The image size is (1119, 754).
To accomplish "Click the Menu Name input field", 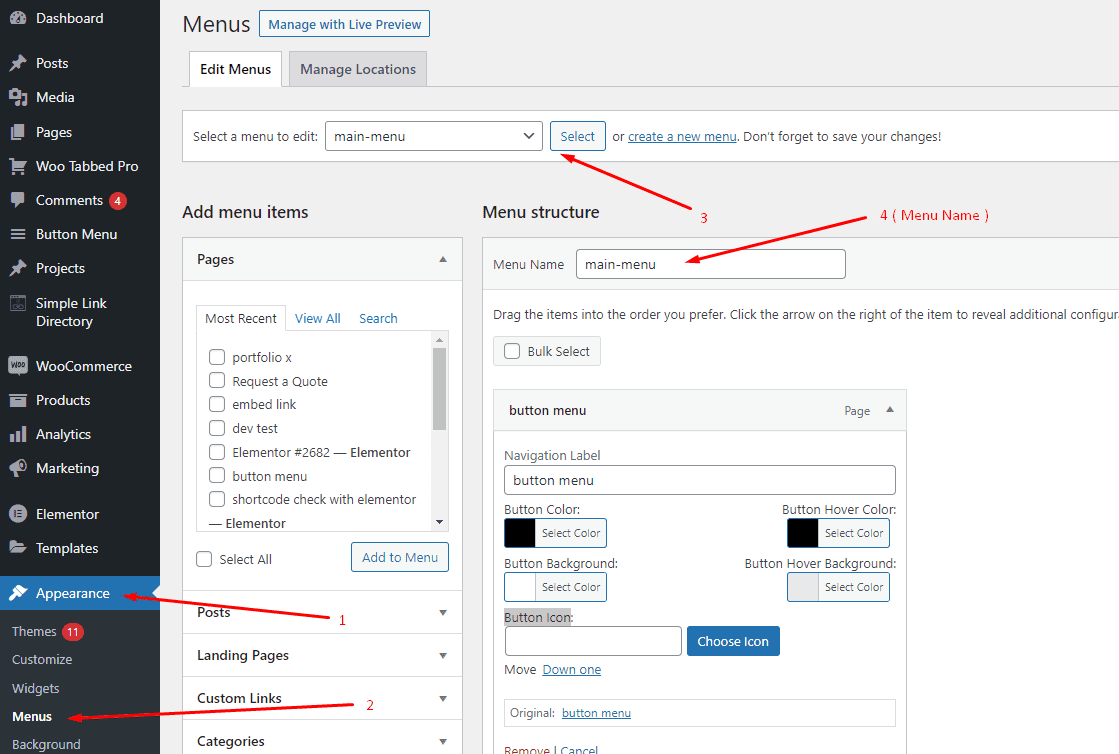I will click(711, 264).
